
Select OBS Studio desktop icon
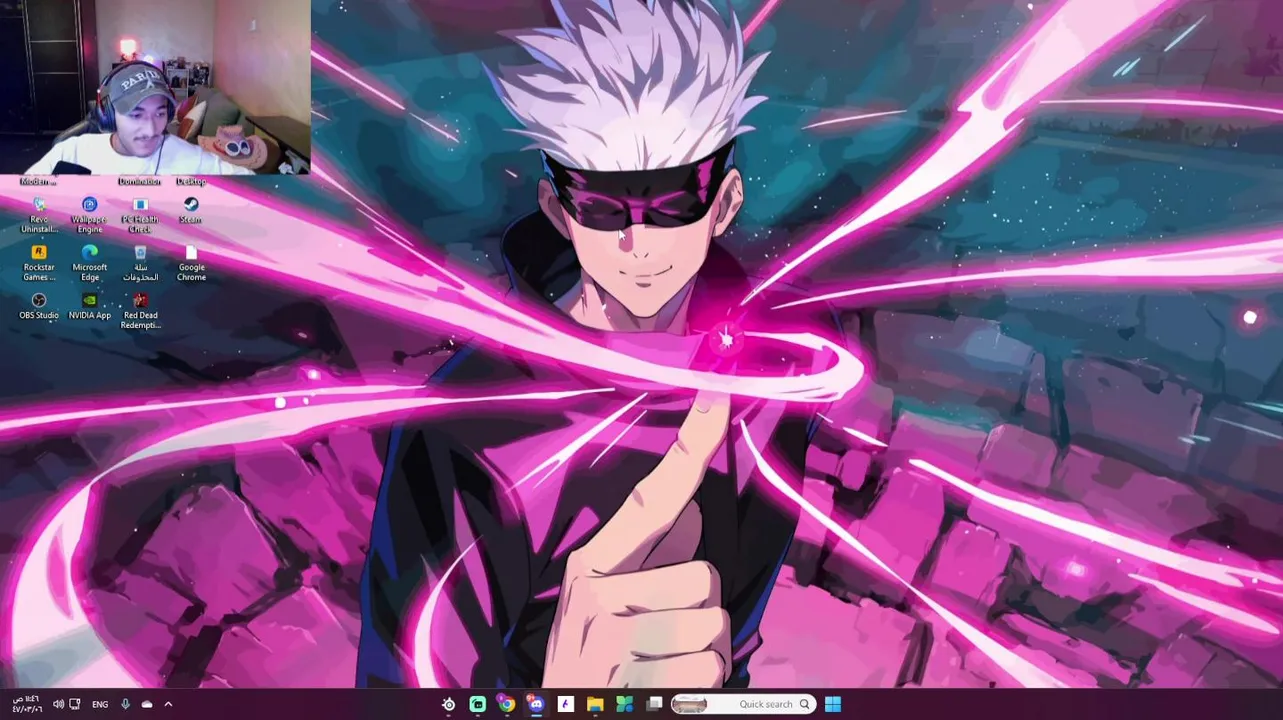(39, 306)
